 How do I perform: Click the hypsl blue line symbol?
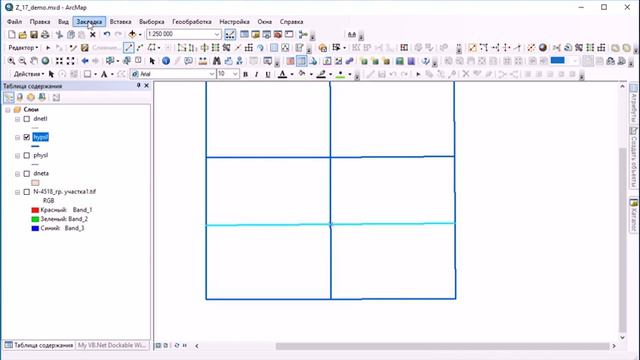35,146
